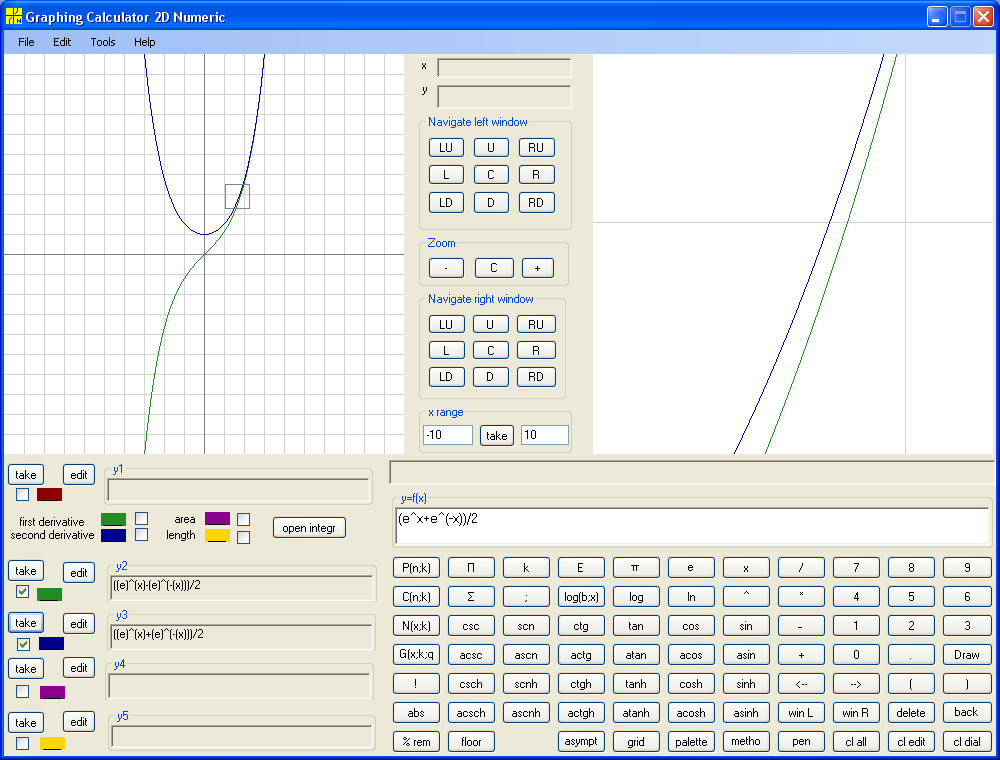Screen dimensions: 1000x760
Task: Toggle the grid button
Action: tap(636, 742)
